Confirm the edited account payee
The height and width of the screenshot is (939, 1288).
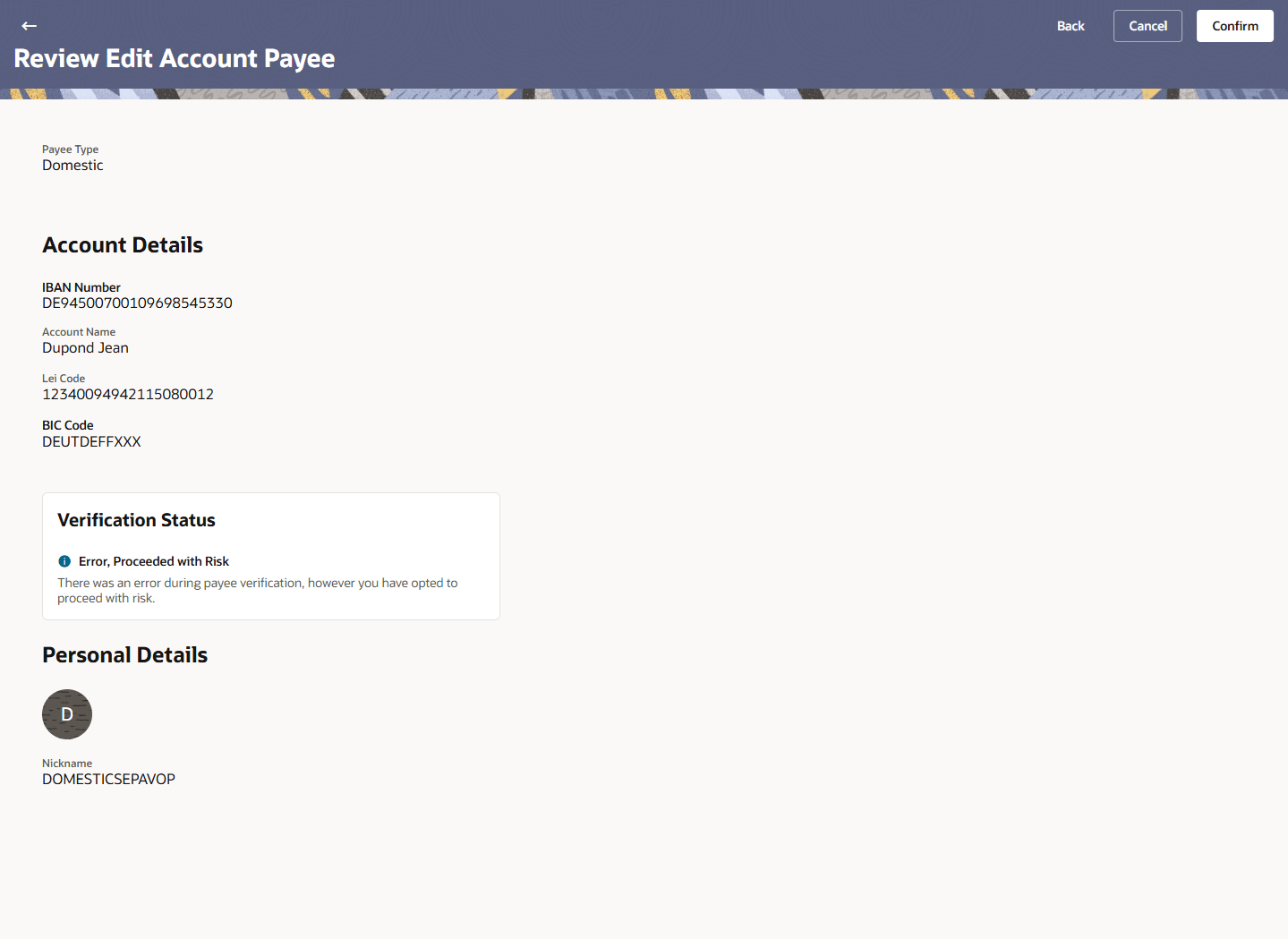(1235, 26)
